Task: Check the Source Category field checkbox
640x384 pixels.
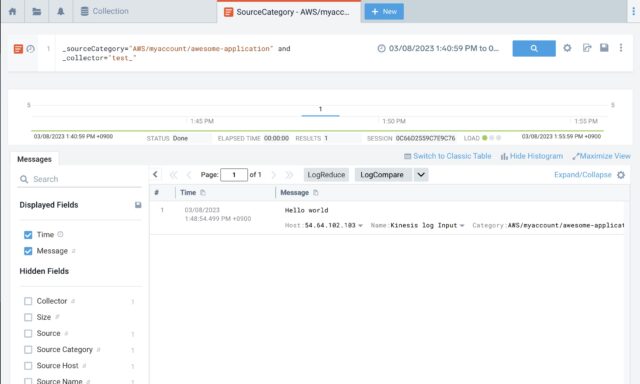Action: point(28,350)
